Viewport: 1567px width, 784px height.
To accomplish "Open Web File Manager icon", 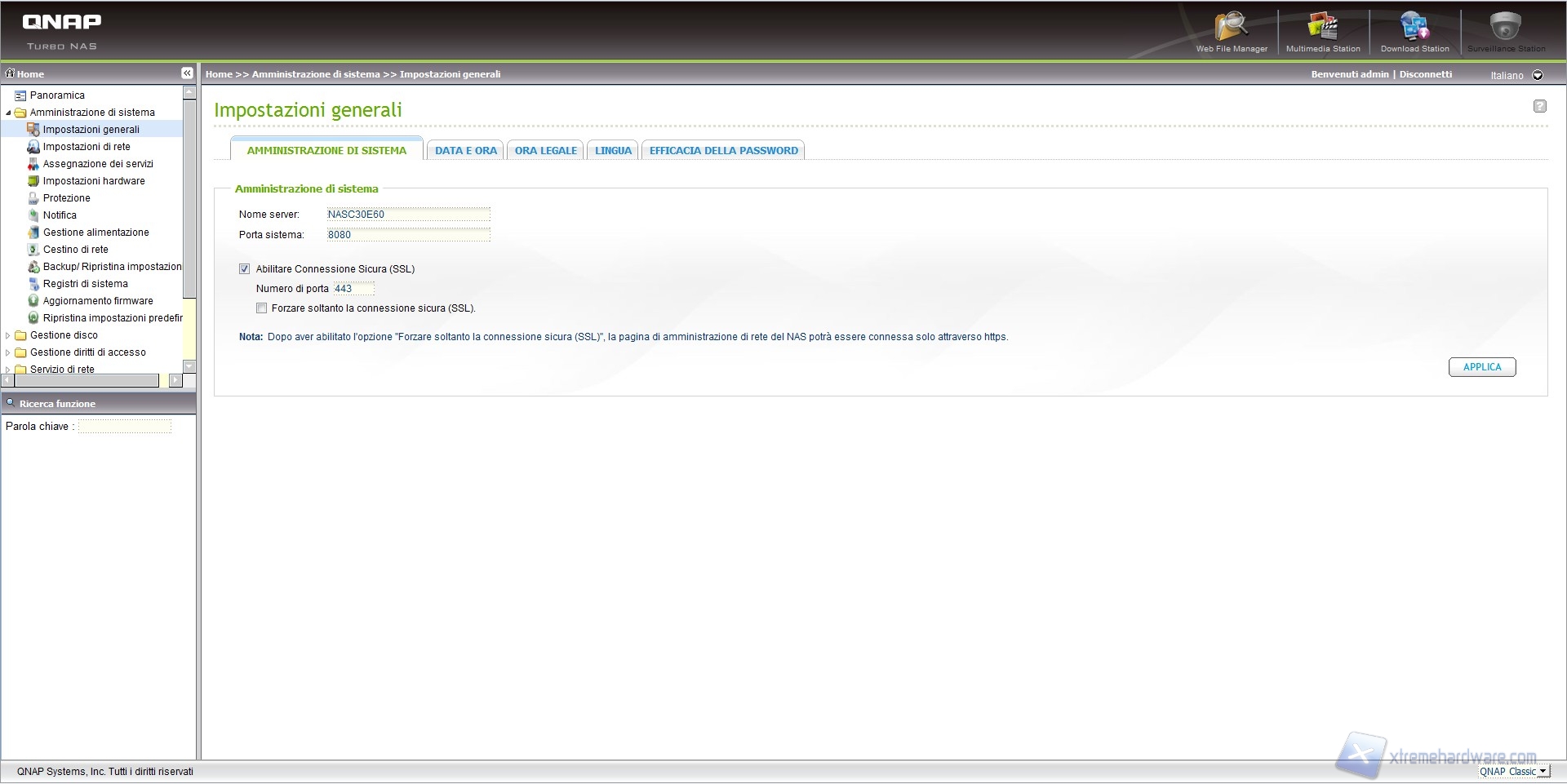I will [x=1231, y=29].
